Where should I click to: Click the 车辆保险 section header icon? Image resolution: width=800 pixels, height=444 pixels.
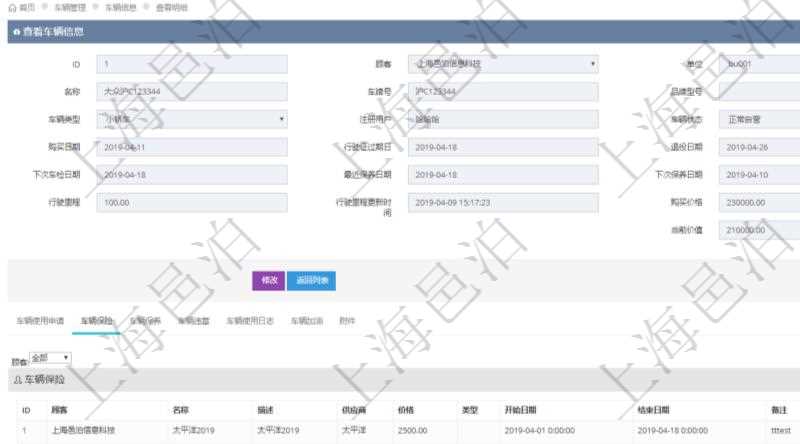pyautogui.click(x=16, y=380)
